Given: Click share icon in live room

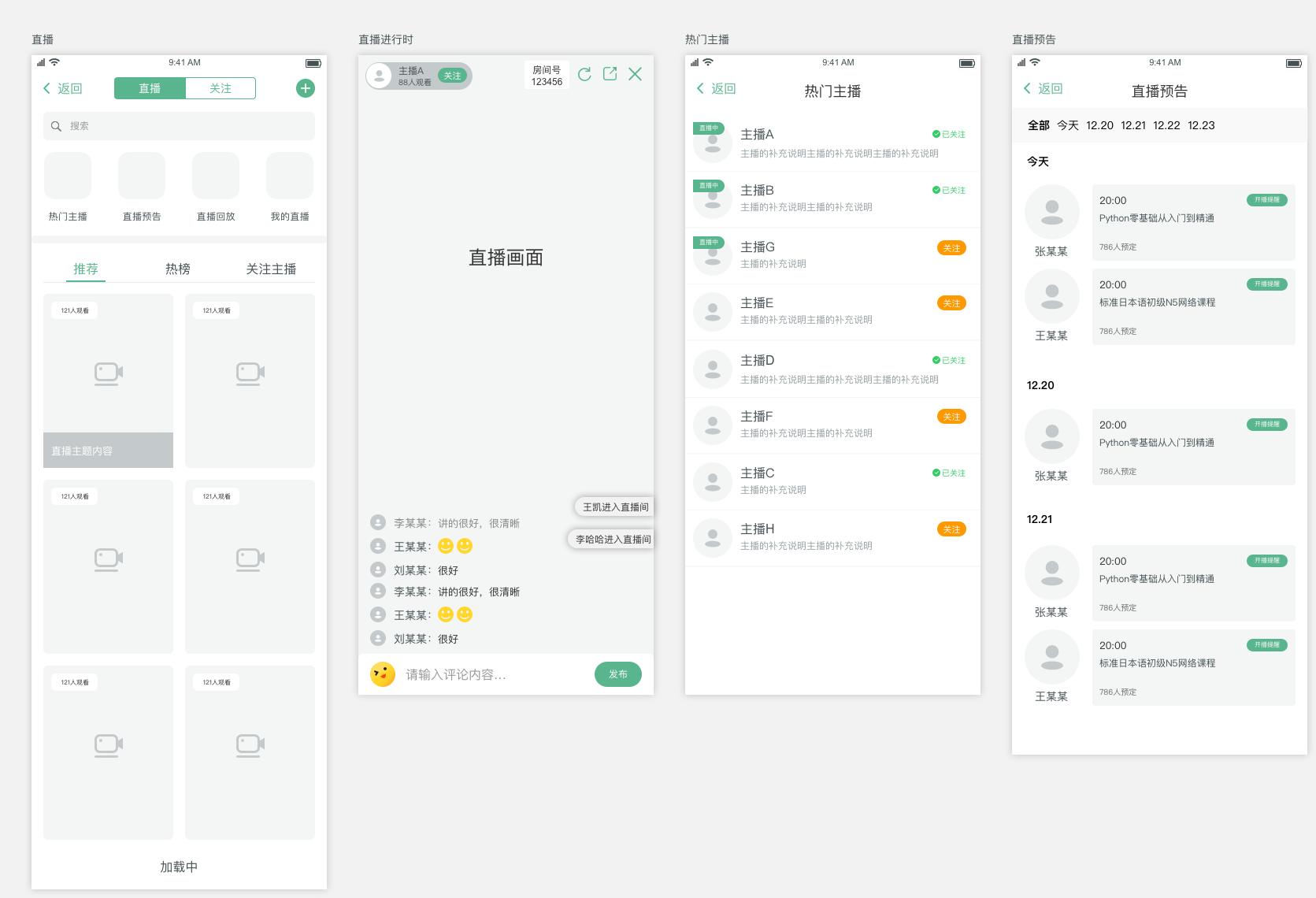Looking at the screenshot, I should [x=610, y=74].
